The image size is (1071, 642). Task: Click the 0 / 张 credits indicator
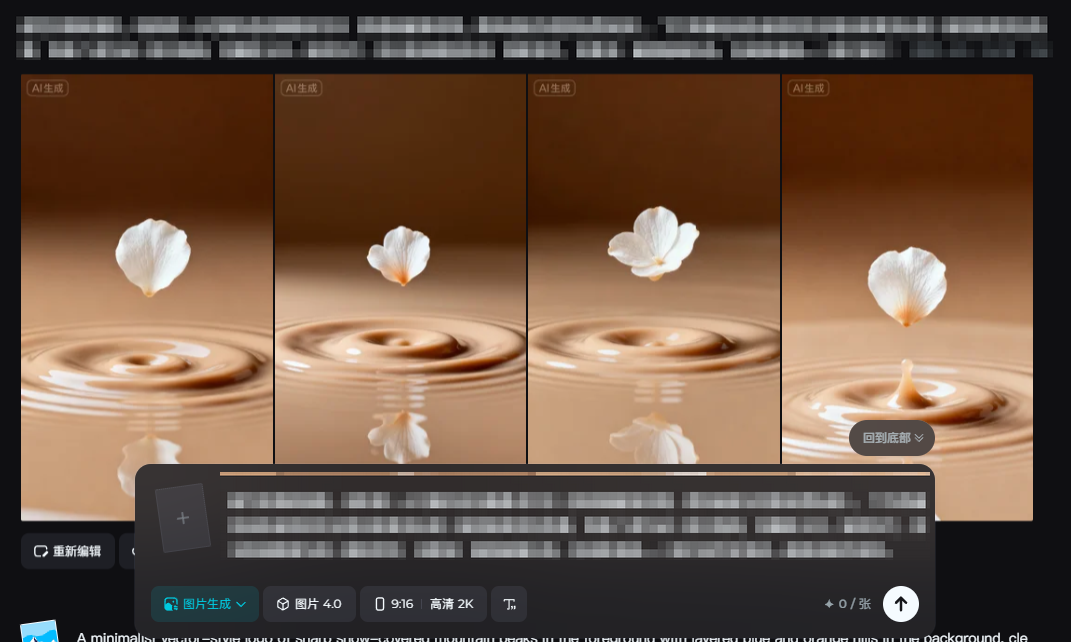click(x=847, y=604)
